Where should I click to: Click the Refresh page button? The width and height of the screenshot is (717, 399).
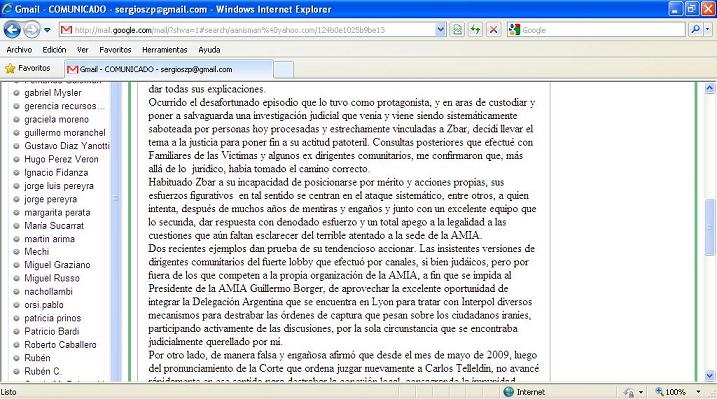pos(475,30)
